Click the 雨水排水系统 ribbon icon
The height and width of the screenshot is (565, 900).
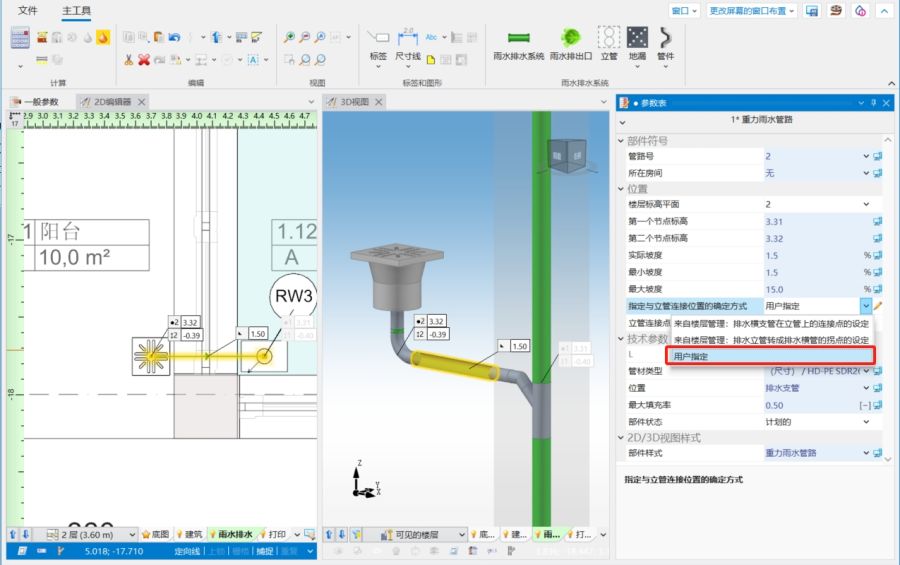click(x=518, y=40)
